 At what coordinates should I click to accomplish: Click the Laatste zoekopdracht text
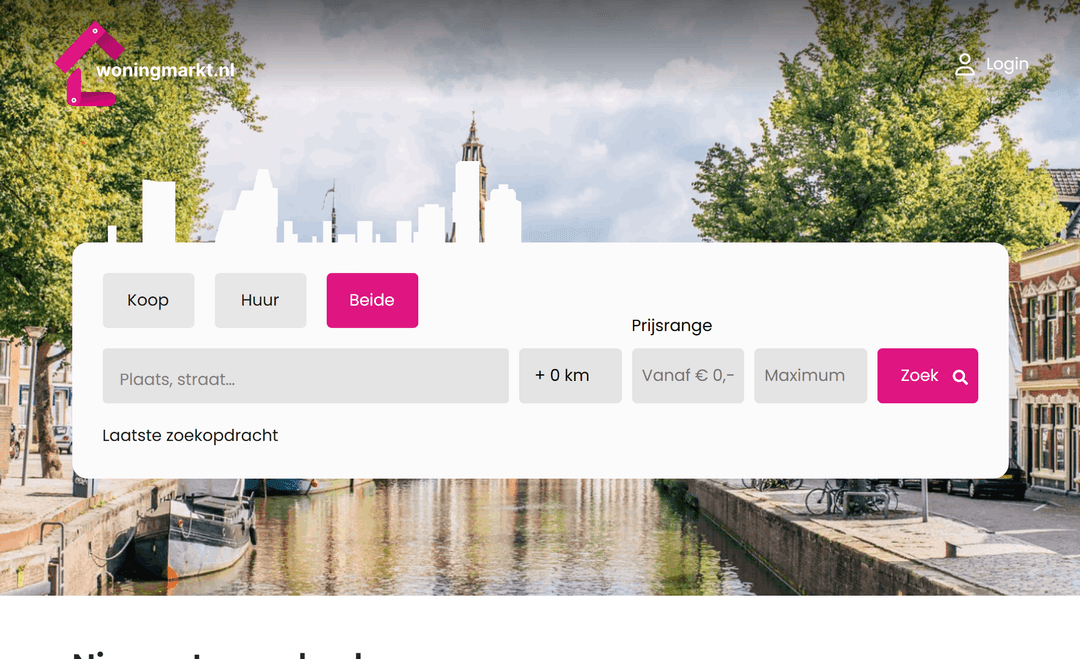pos(190,436)
